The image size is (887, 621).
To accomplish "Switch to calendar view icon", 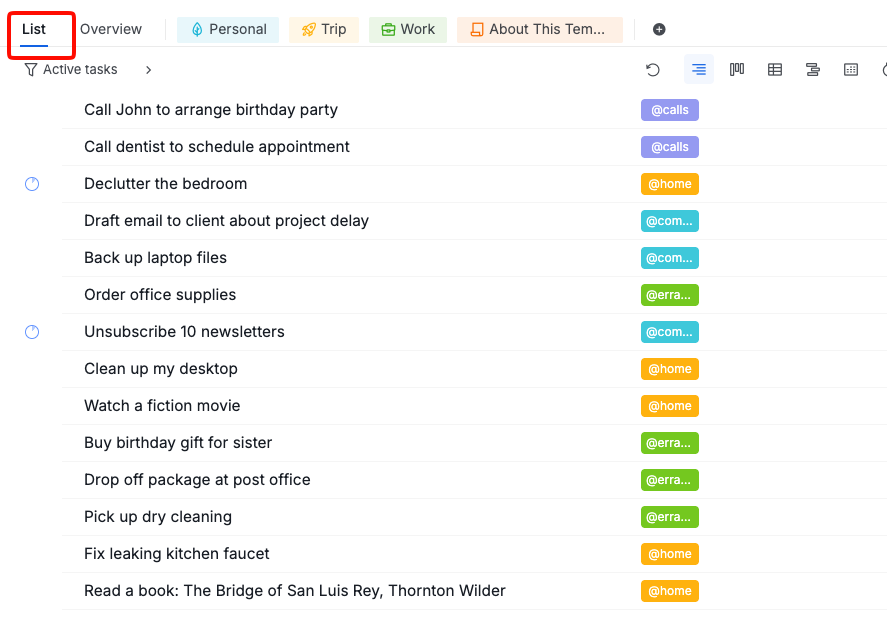I will pos(851,70).
